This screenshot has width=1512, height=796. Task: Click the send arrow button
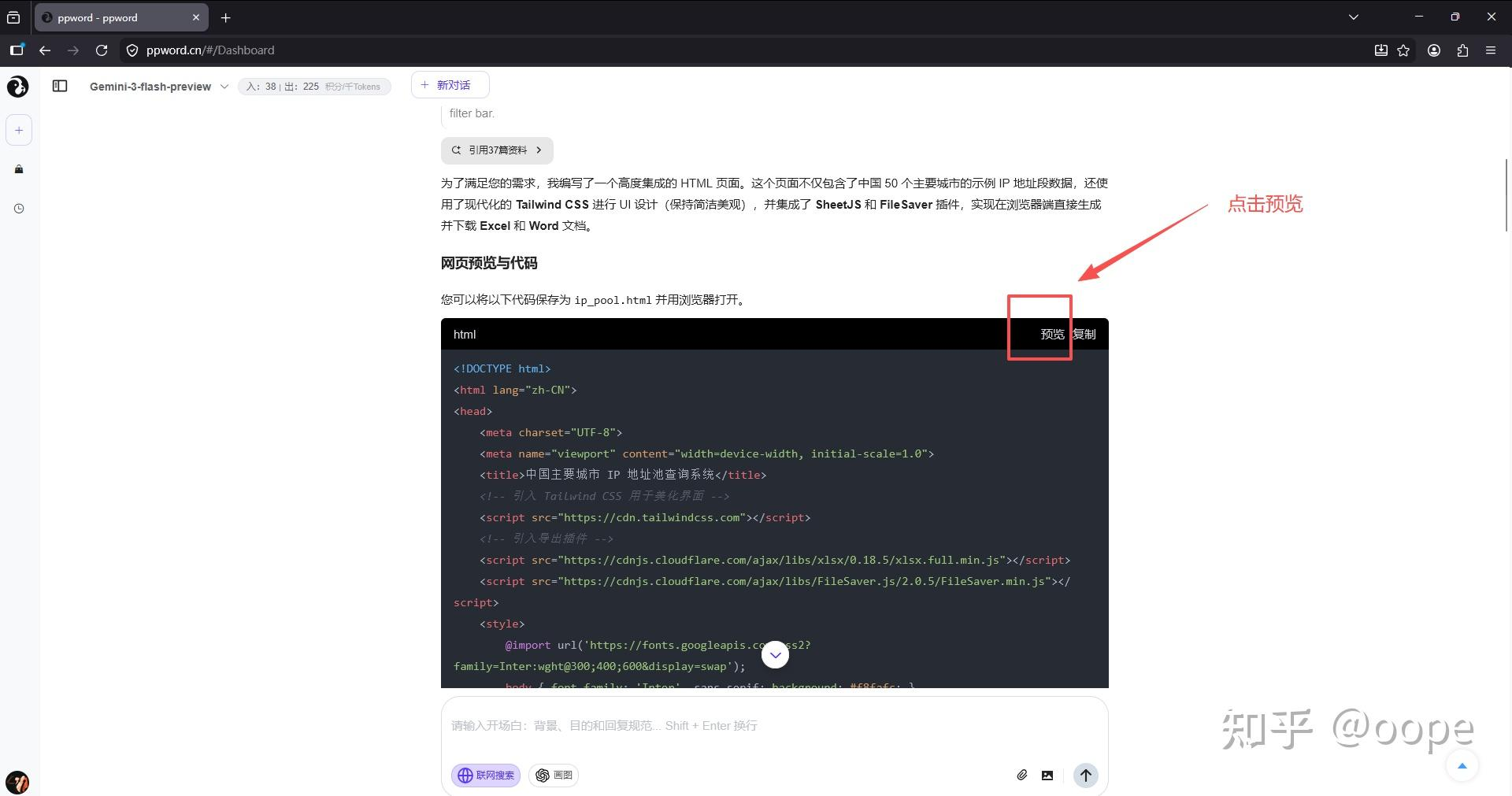point(1085,776)
